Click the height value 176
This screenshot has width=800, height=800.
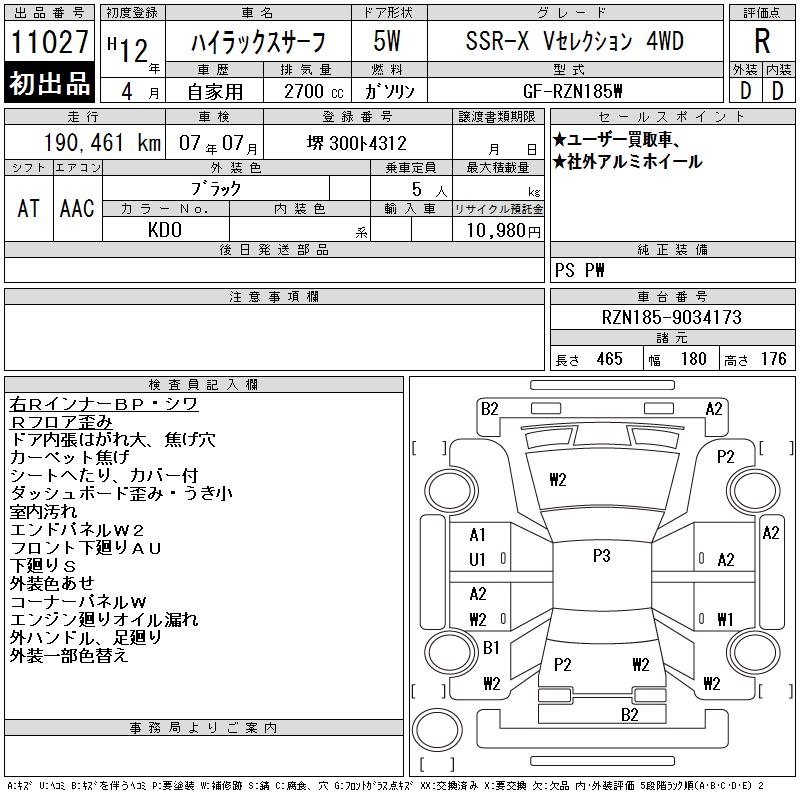click(773, 359)
